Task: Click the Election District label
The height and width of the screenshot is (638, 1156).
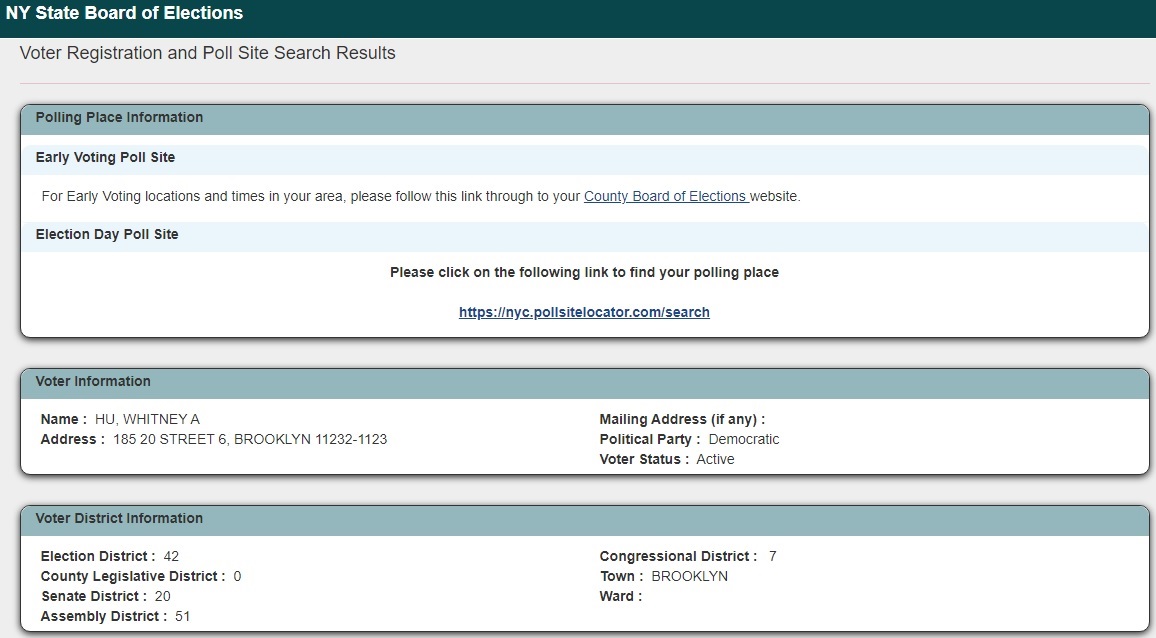Action: point(98,556)
